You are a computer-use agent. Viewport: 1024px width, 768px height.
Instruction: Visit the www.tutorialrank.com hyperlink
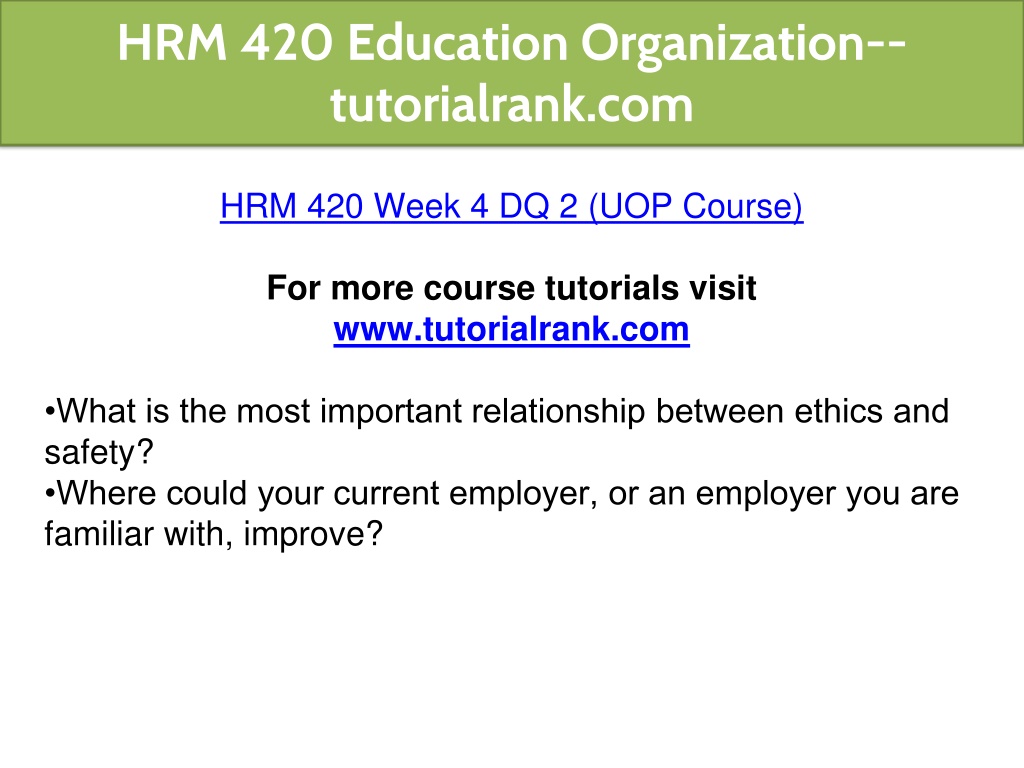tap(511, 329)
